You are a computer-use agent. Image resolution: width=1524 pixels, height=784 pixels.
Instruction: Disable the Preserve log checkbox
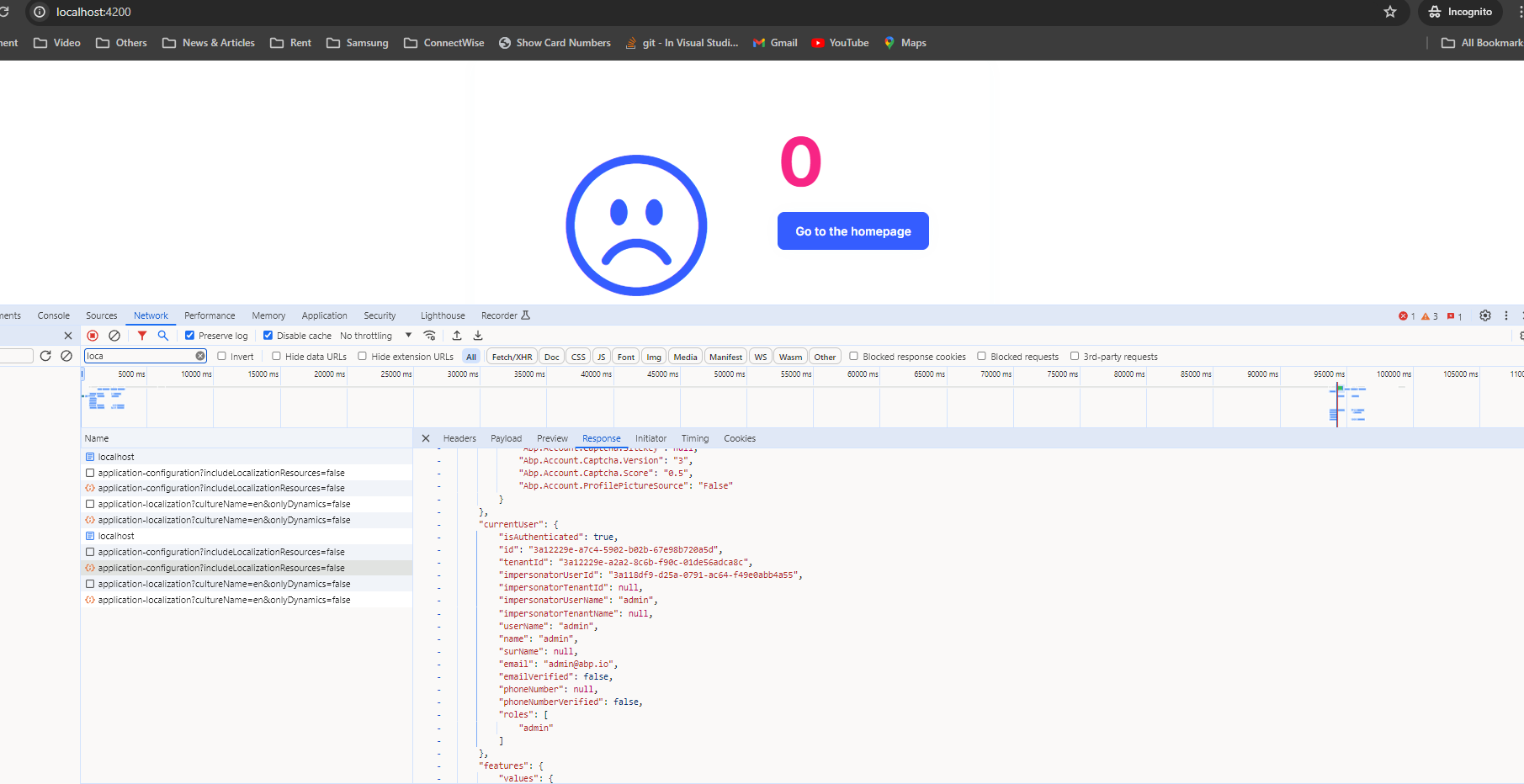pos(190,336)
